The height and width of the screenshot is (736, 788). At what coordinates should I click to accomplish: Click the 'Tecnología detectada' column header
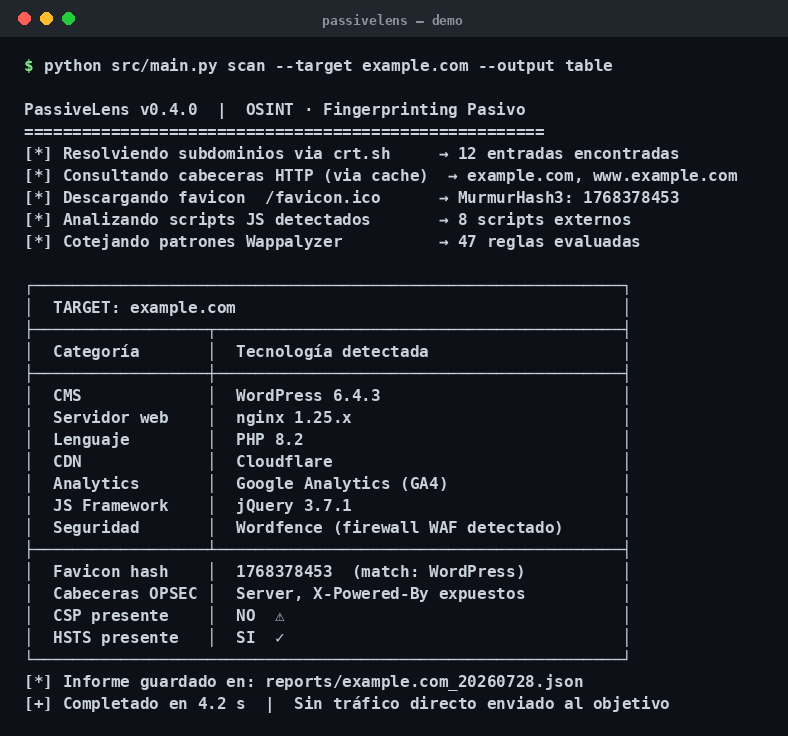click(332, 352)
